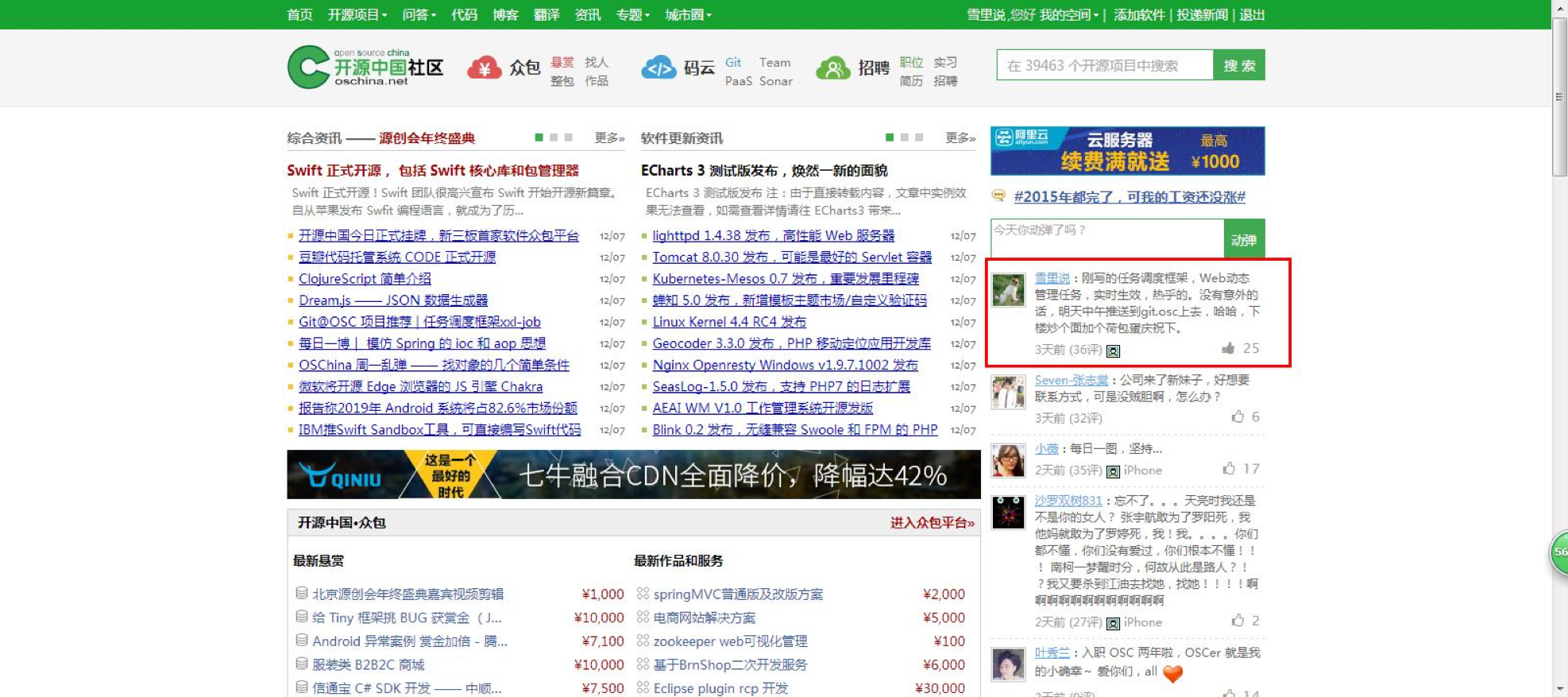1568x697 pixels.
Task: Switch to first green dot in 综合资讯 pager
Action: 539,137
